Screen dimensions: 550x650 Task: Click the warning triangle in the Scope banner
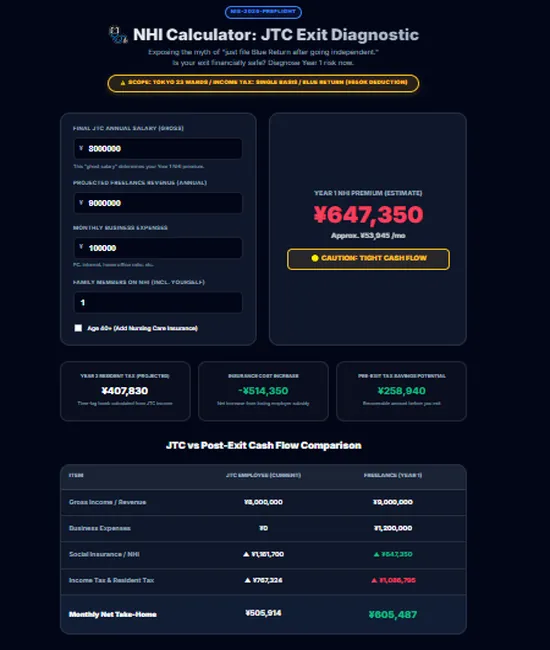123,83
